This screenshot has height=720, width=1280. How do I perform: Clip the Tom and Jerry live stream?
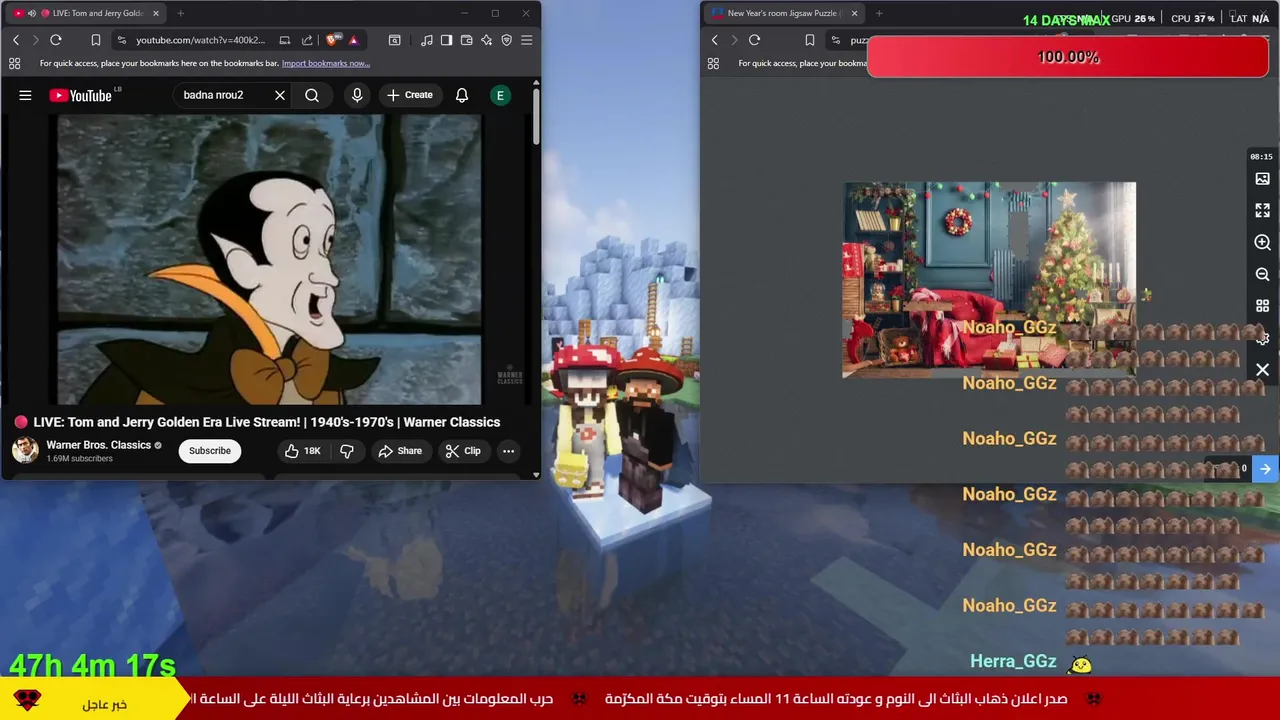click(463, 451)
